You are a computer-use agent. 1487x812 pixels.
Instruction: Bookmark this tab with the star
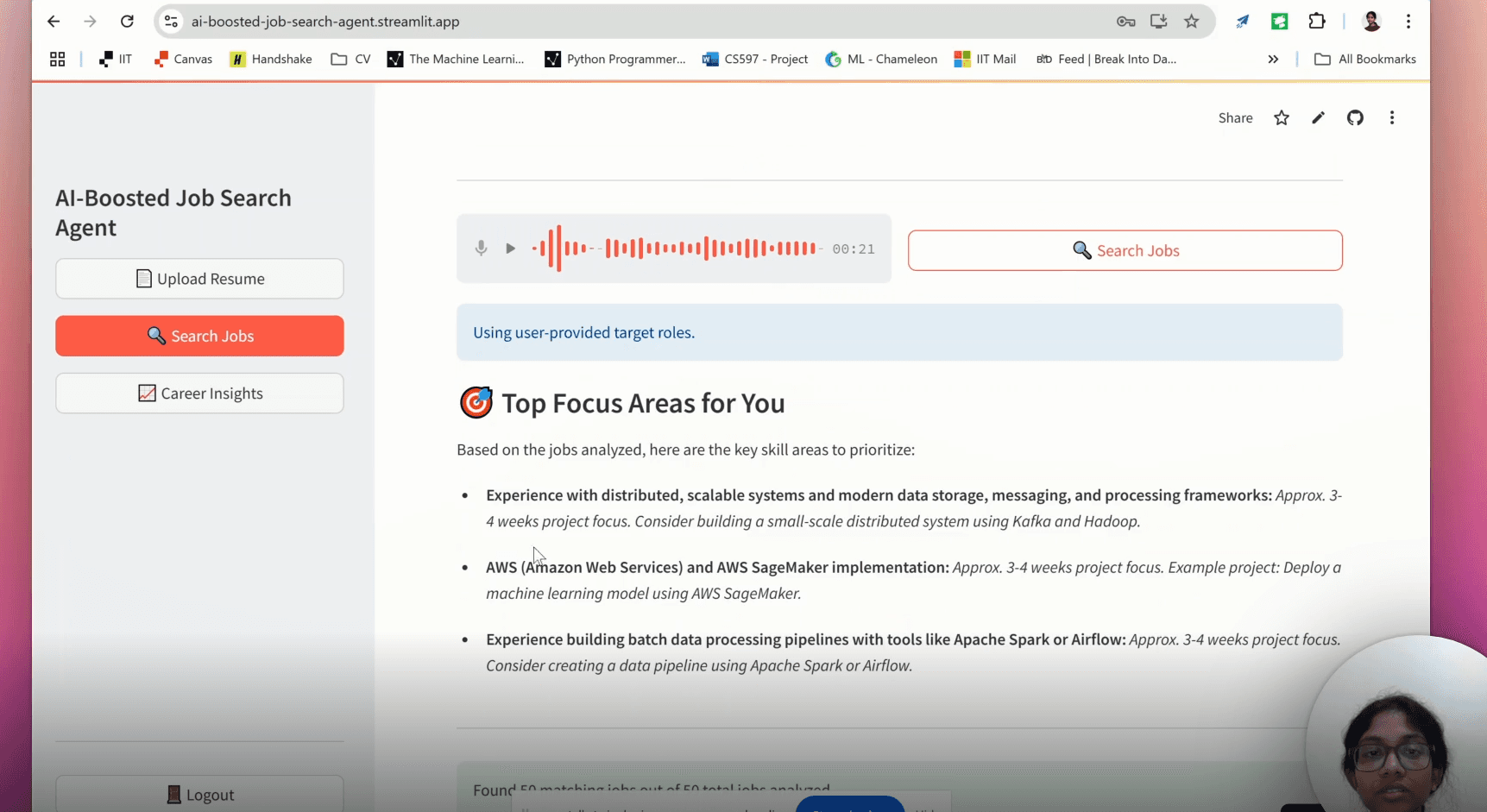(1192, 22)
